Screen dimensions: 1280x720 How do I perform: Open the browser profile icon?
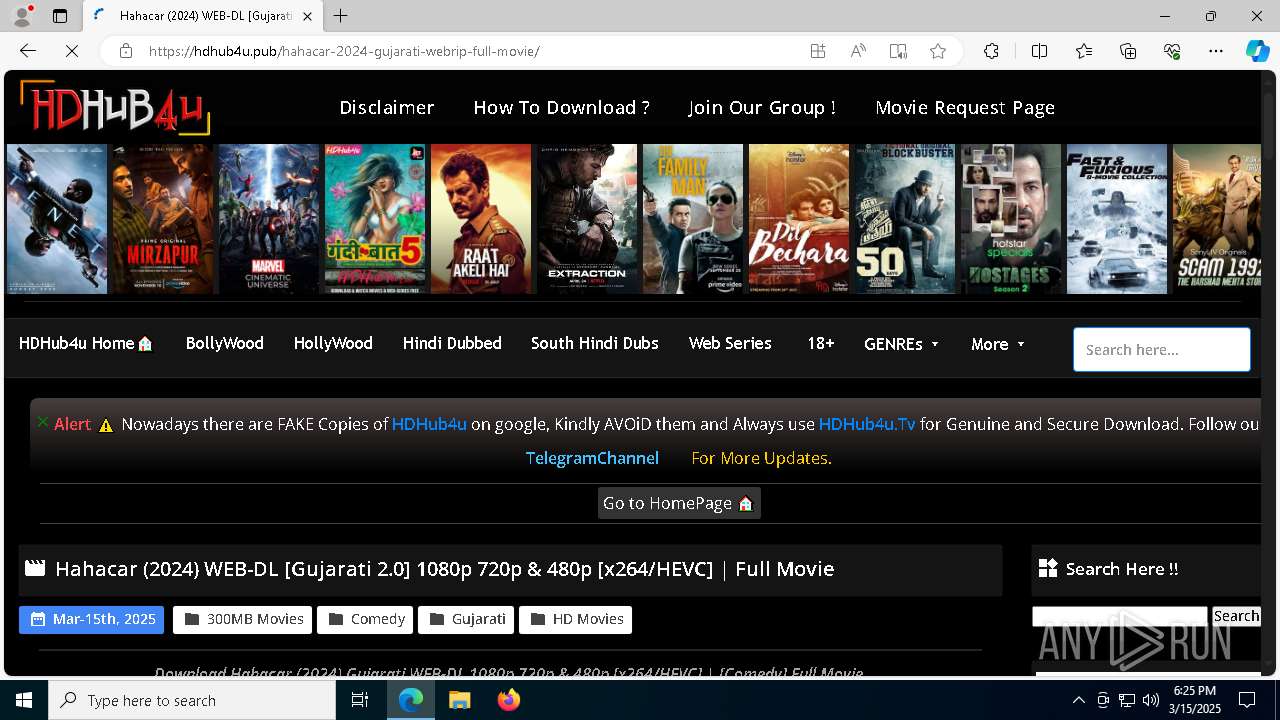pyautogui.click(x=22, y=16)
